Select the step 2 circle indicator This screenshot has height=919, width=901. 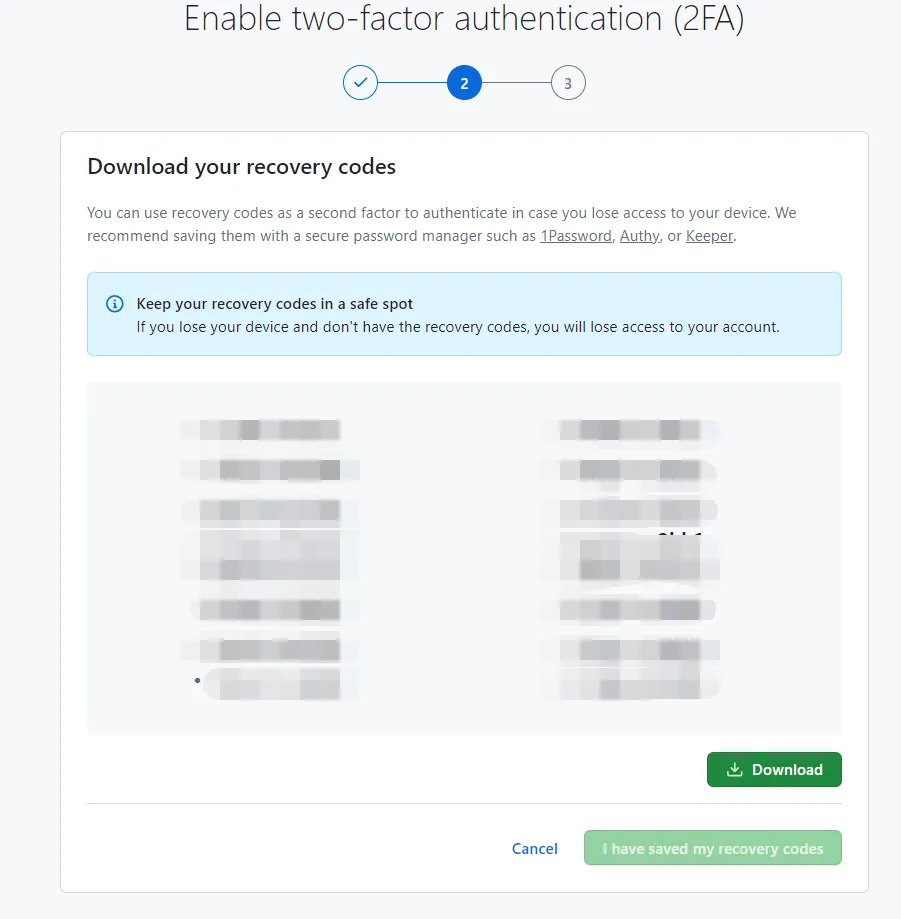pyautogui.click(x=464, y=84)
